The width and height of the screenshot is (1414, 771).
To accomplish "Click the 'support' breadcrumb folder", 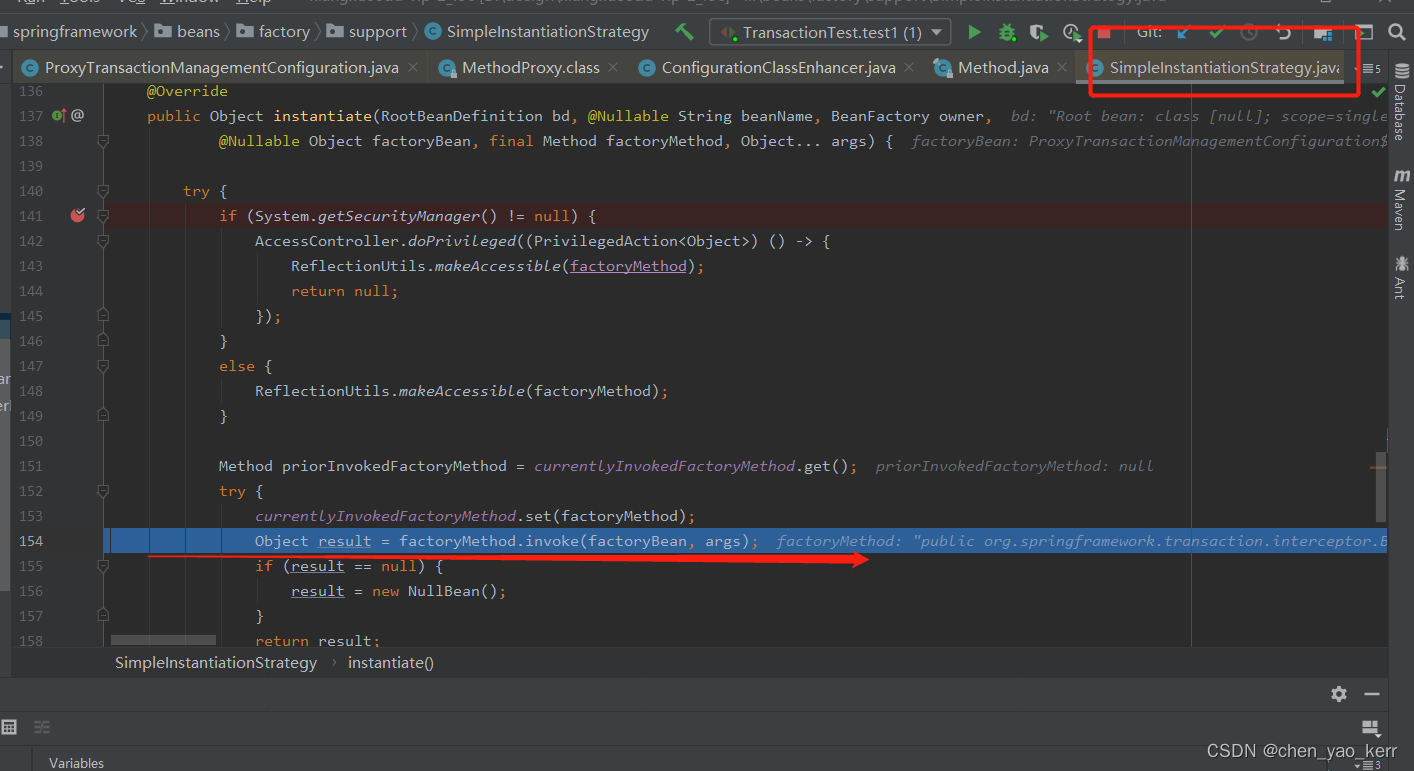I will coord(366,32).
